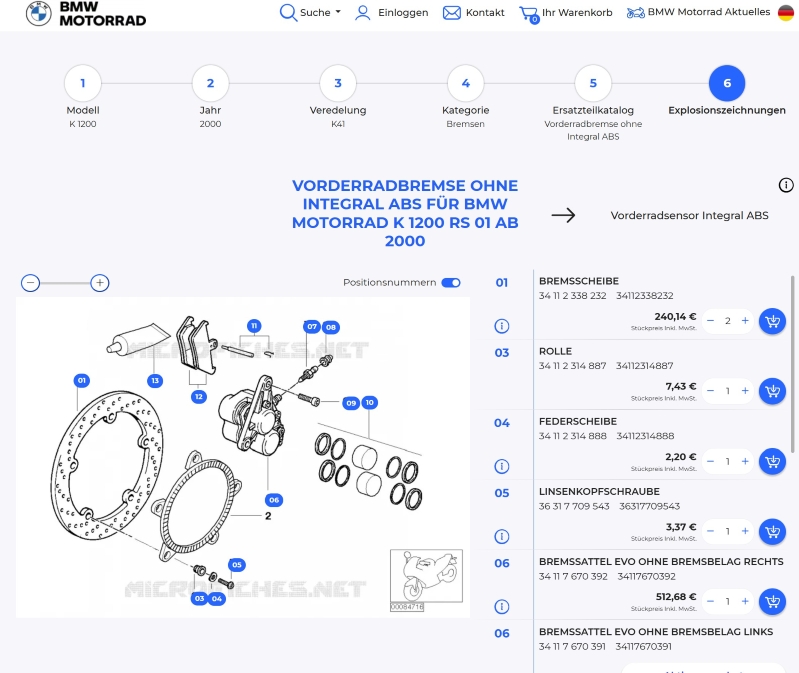Image resolution: width=799 pixels, height=673 pixels.
Task: Click the diagram zoom slider track
Action: [65, 283]
